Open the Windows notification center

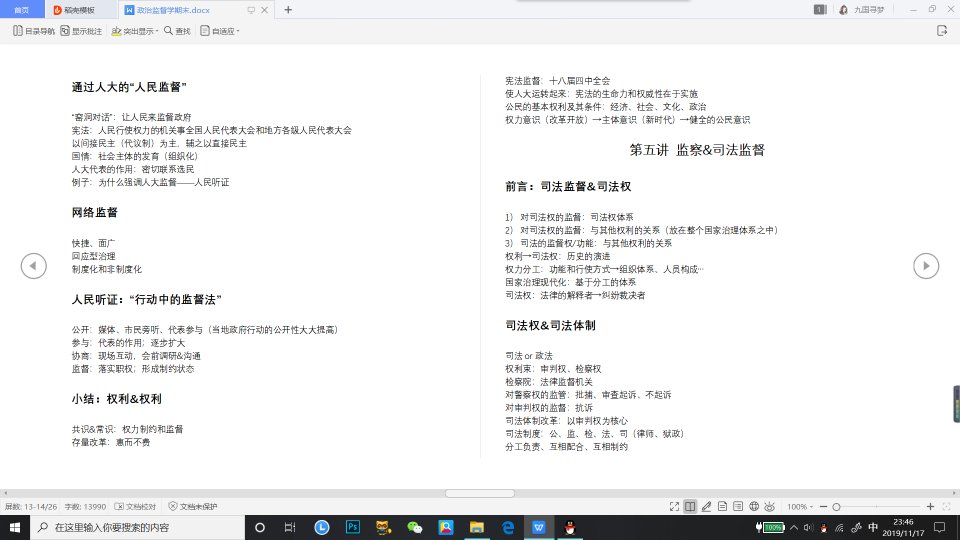[x=940, y=527]
